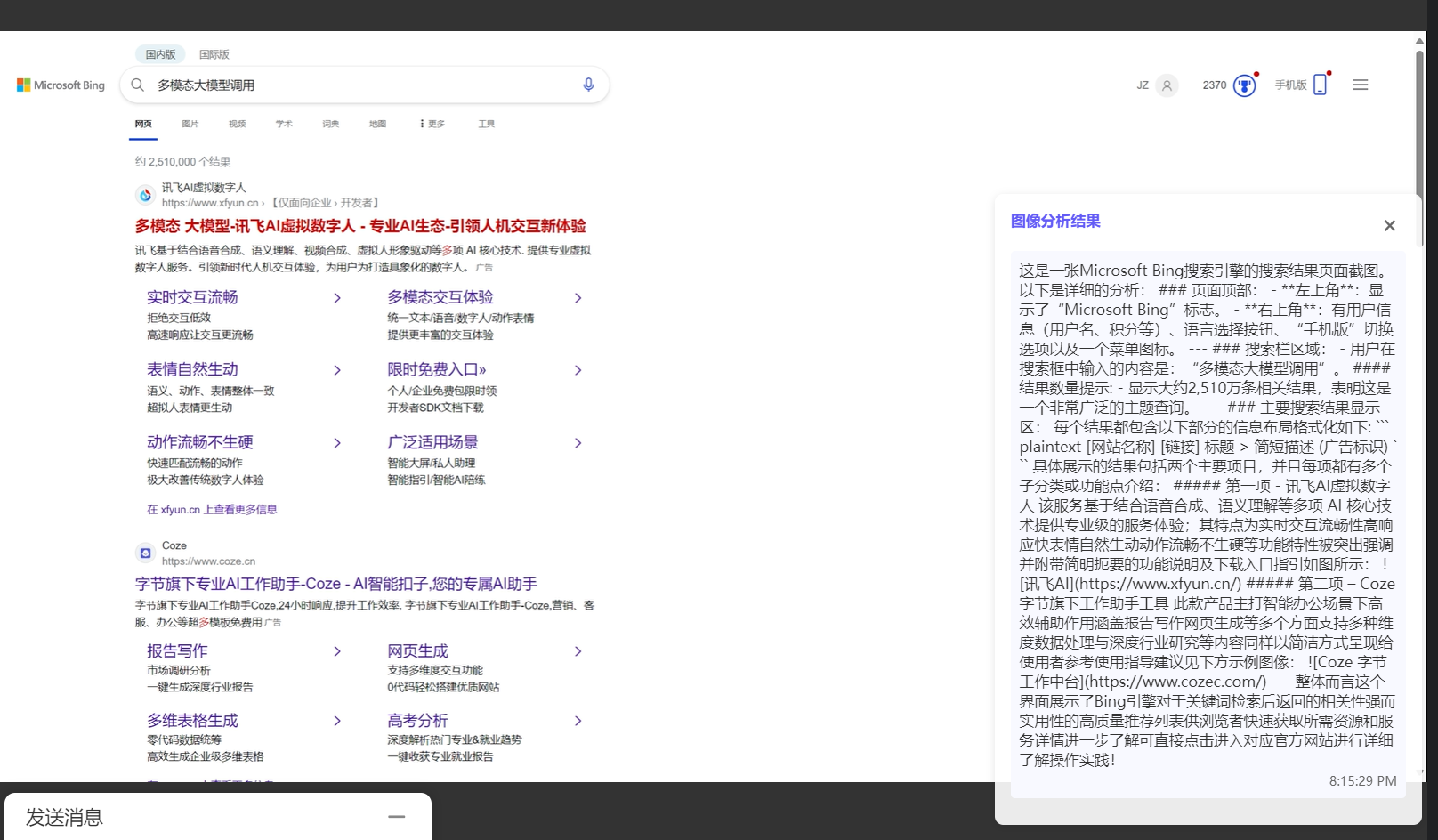The width and height of the screenshot is (1438, 840).
Task: Click the 2370 rewards points number
Action: [1215, 85]
